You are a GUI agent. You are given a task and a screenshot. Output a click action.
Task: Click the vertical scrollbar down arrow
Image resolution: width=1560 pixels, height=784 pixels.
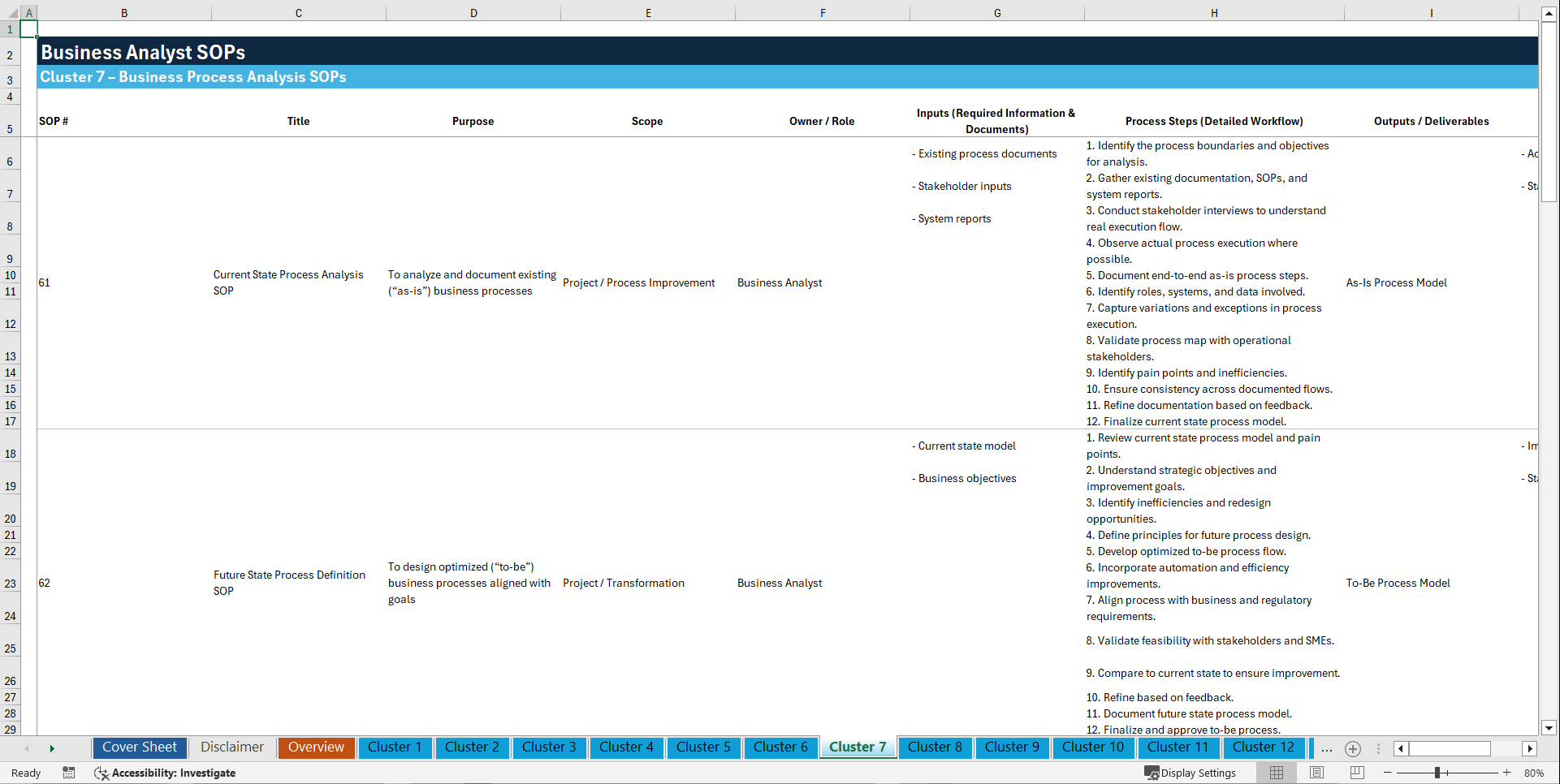[x=1549, y=729]
